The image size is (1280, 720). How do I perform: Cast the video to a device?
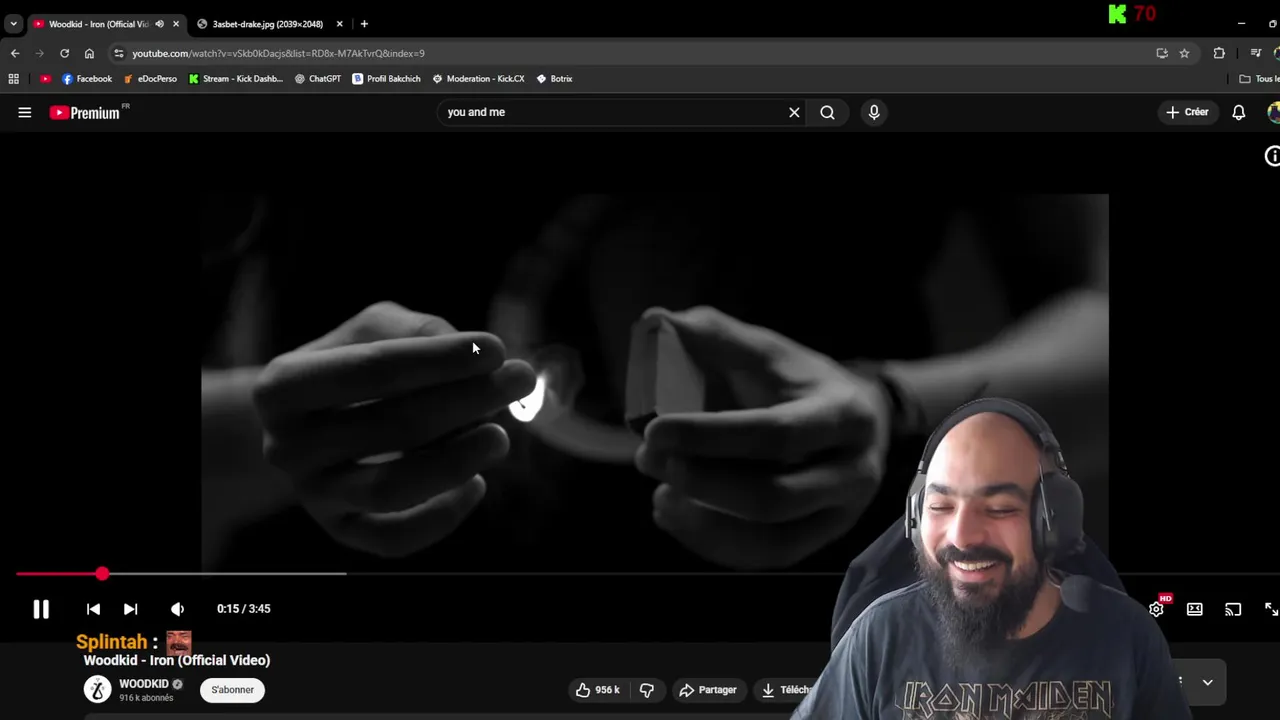[1233, 609]
